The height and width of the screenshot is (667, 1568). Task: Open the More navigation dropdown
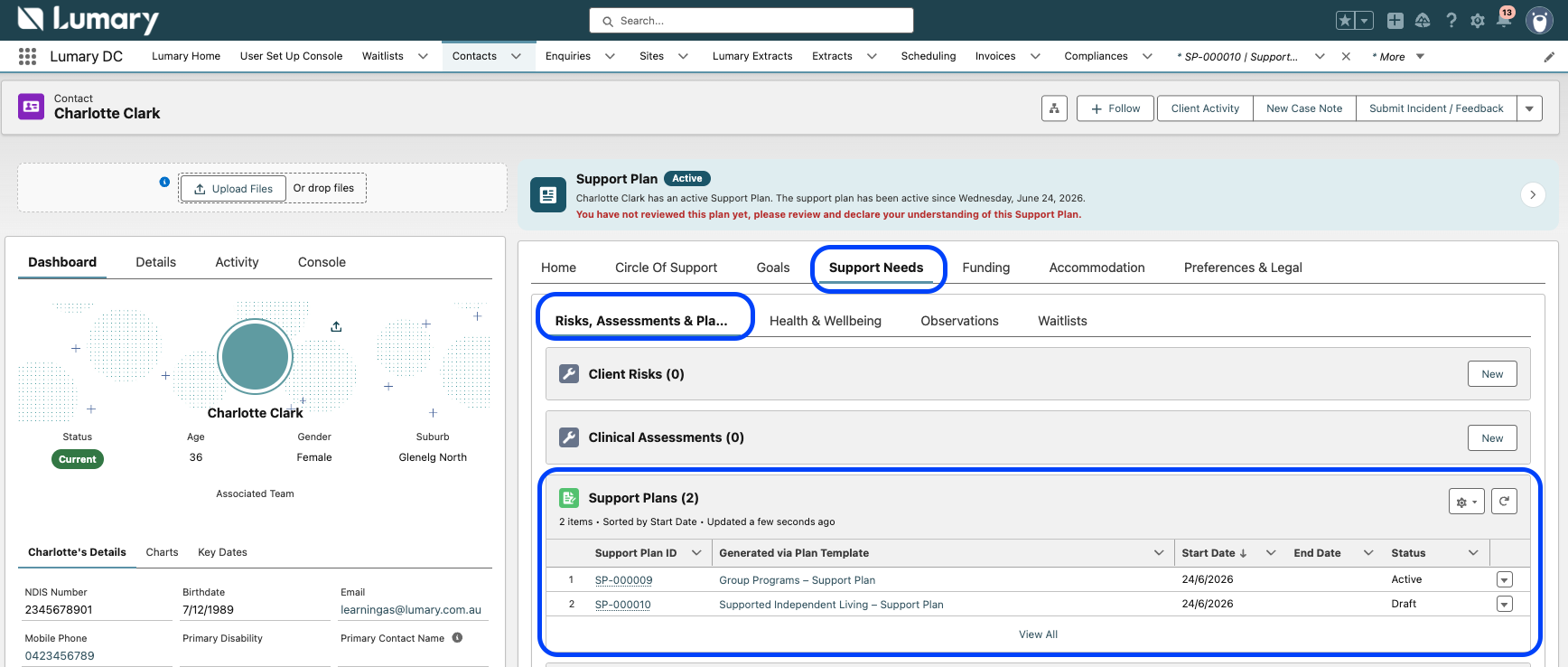point(1397,57)
